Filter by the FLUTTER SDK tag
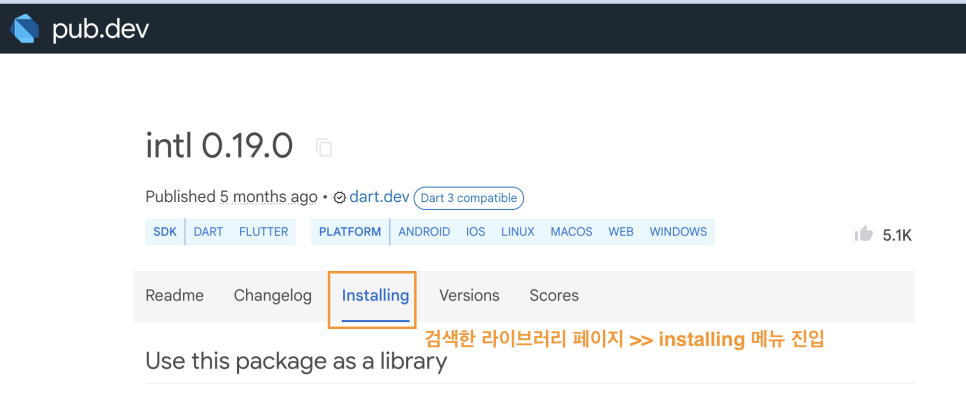This screenshot has width=966, height=404. (x=264, y=232)
